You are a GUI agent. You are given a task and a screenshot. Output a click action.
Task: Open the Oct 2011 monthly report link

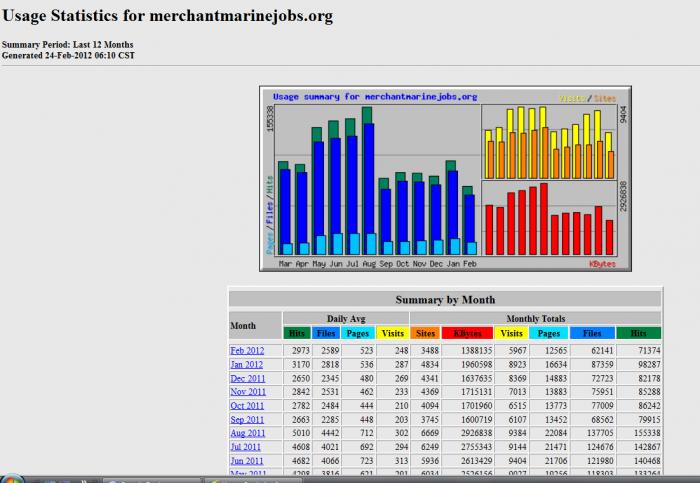tap(247, 406)
